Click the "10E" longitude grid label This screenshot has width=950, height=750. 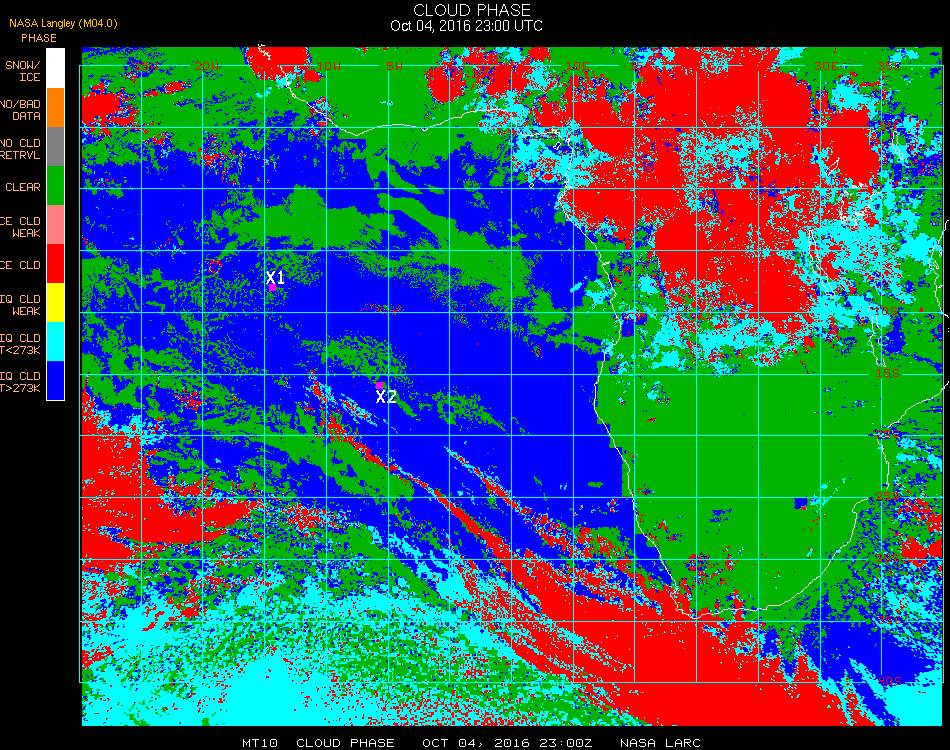pos(577,66)
